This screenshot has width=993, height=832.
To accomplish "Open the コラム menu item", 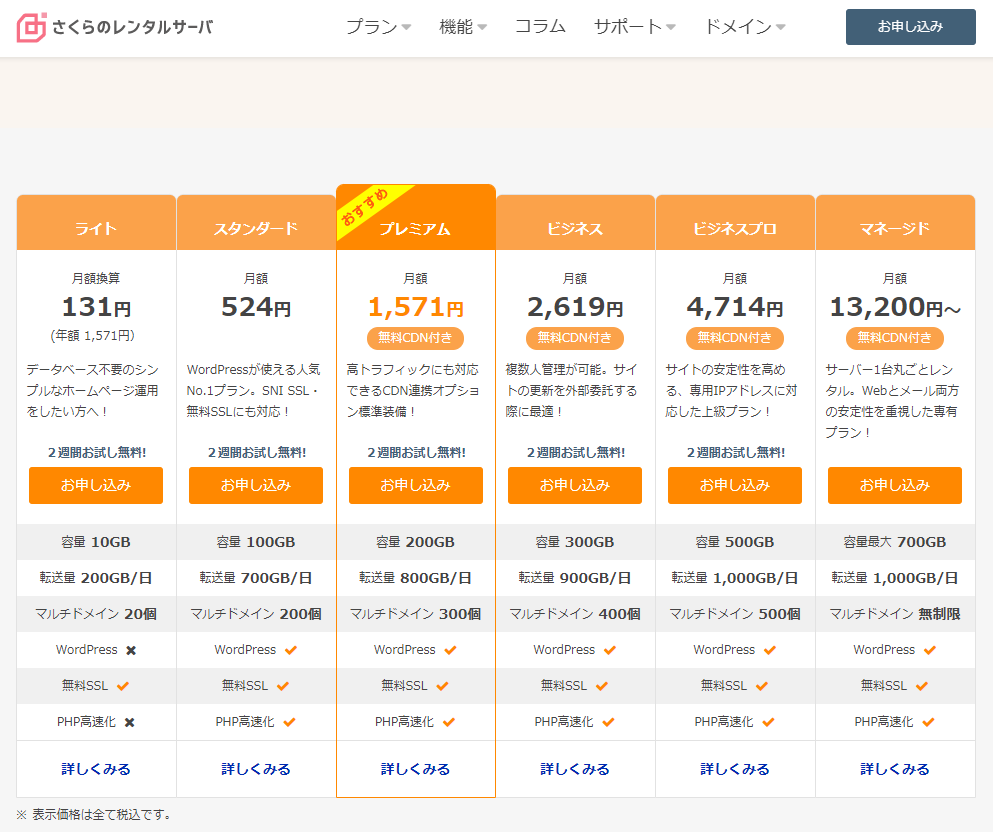I will [x=540, y=27].
